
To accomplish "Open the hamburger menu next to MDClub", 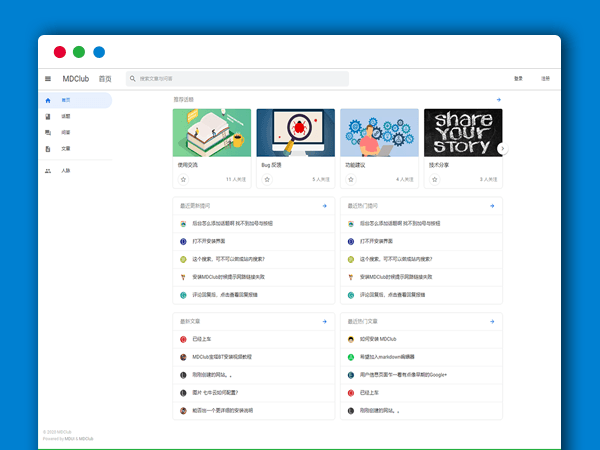I will [x=47, y=78].
